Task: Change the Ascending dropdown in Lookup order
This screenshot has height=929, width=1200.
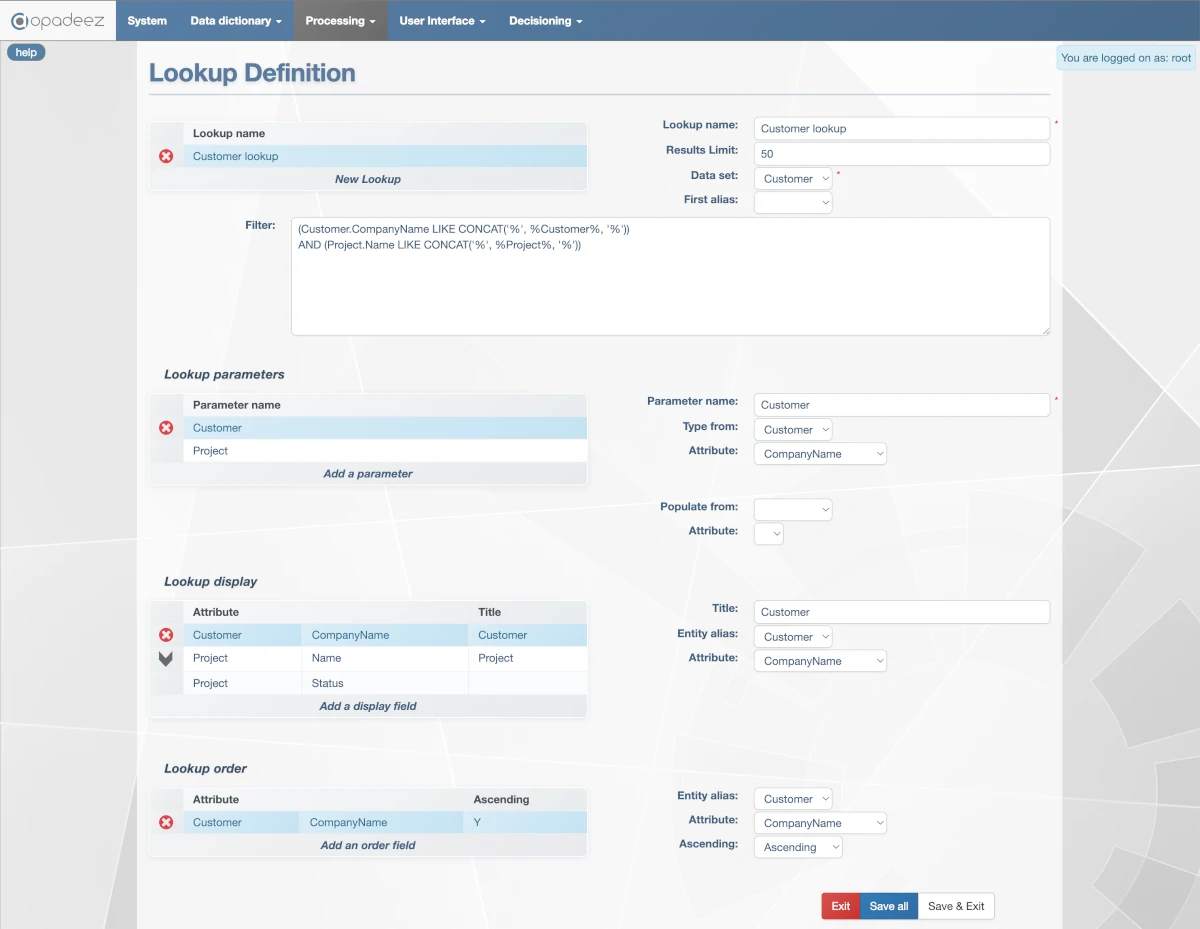Action: tap(797, 846)
